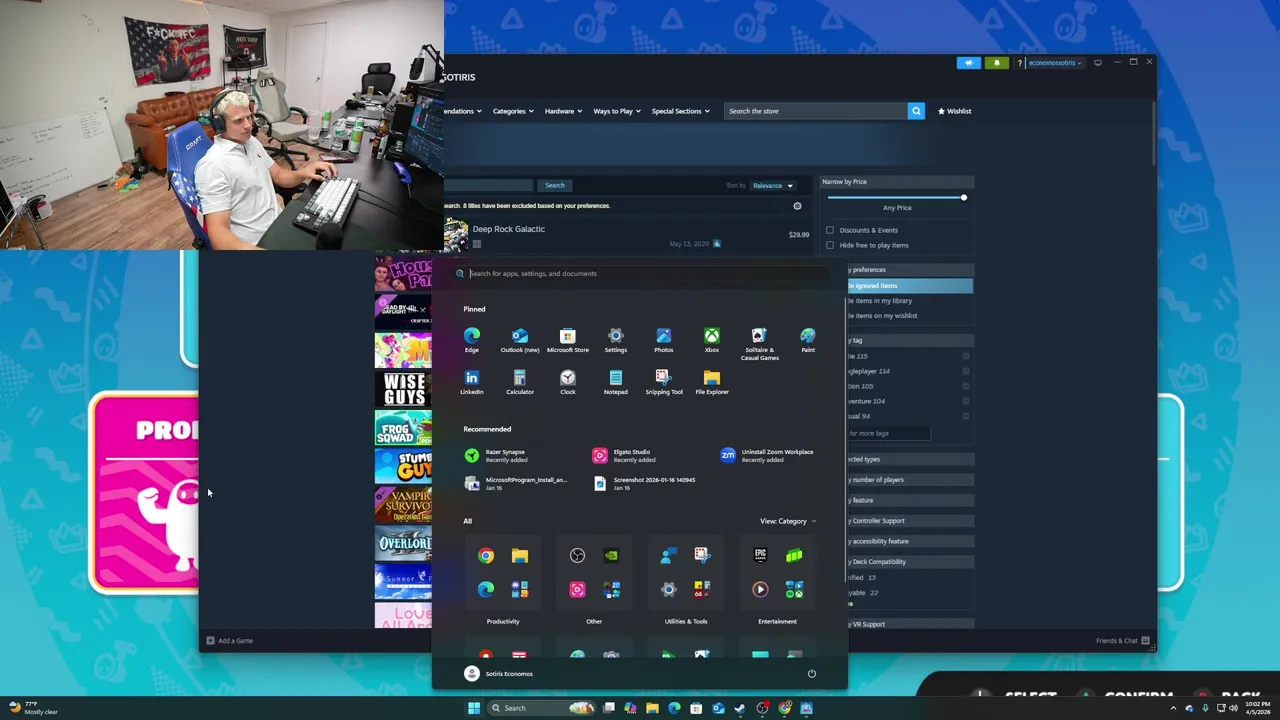Screen dimensions: 1280x720
Task: Open Solitaire & Casual Games
Action: pyautogui.click(x=759, y=343)
